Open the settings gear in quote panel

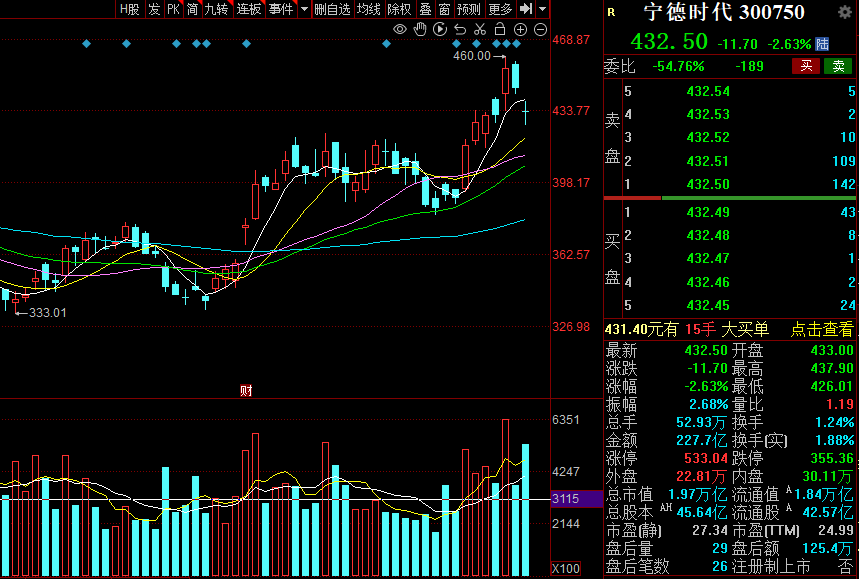coord(844,12)
